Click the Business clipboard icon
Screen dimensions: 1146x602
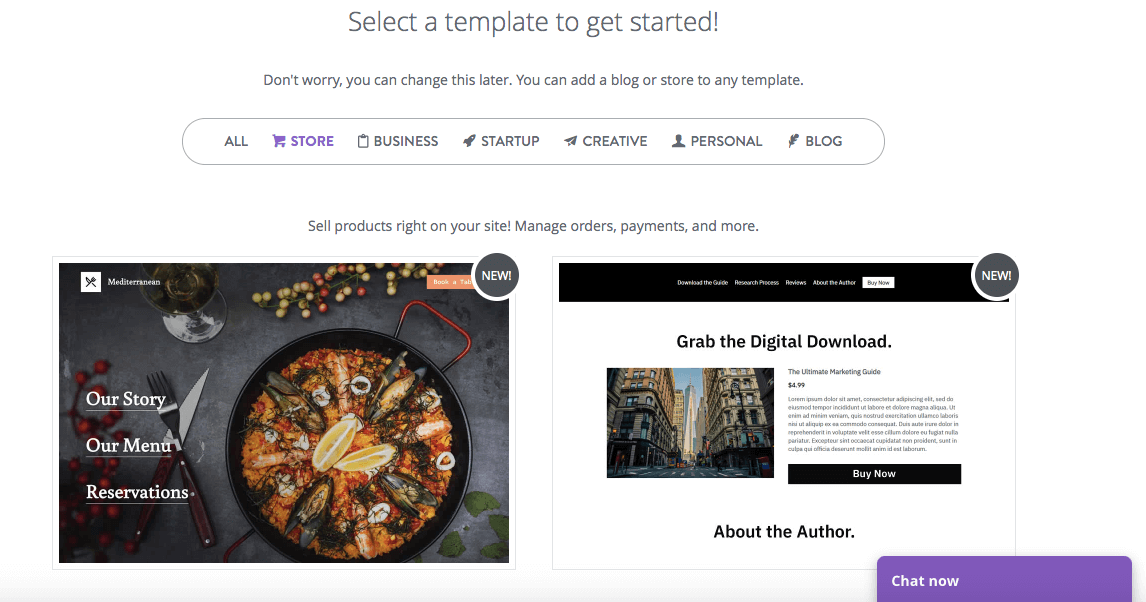[x=362, y=140]
